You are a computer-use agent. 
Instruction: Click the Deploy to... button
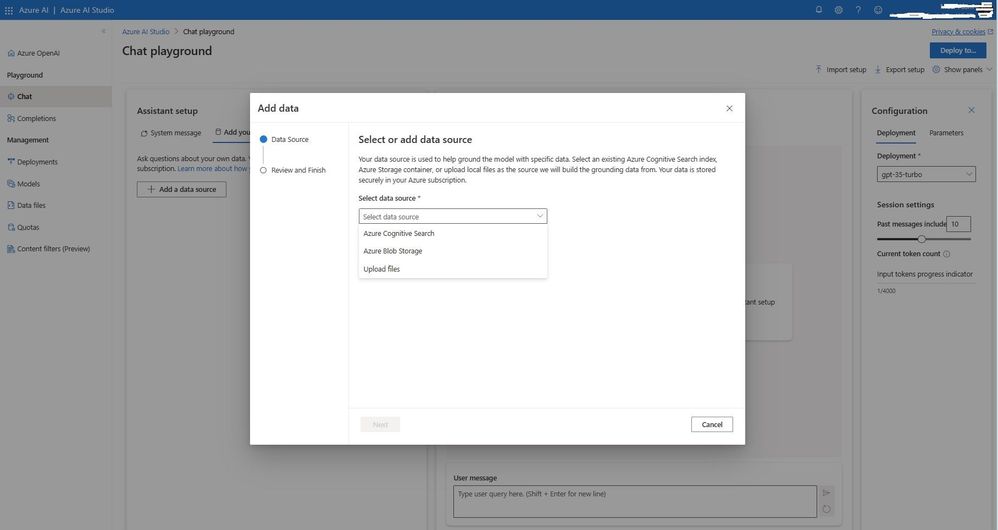tap(958, 50)
